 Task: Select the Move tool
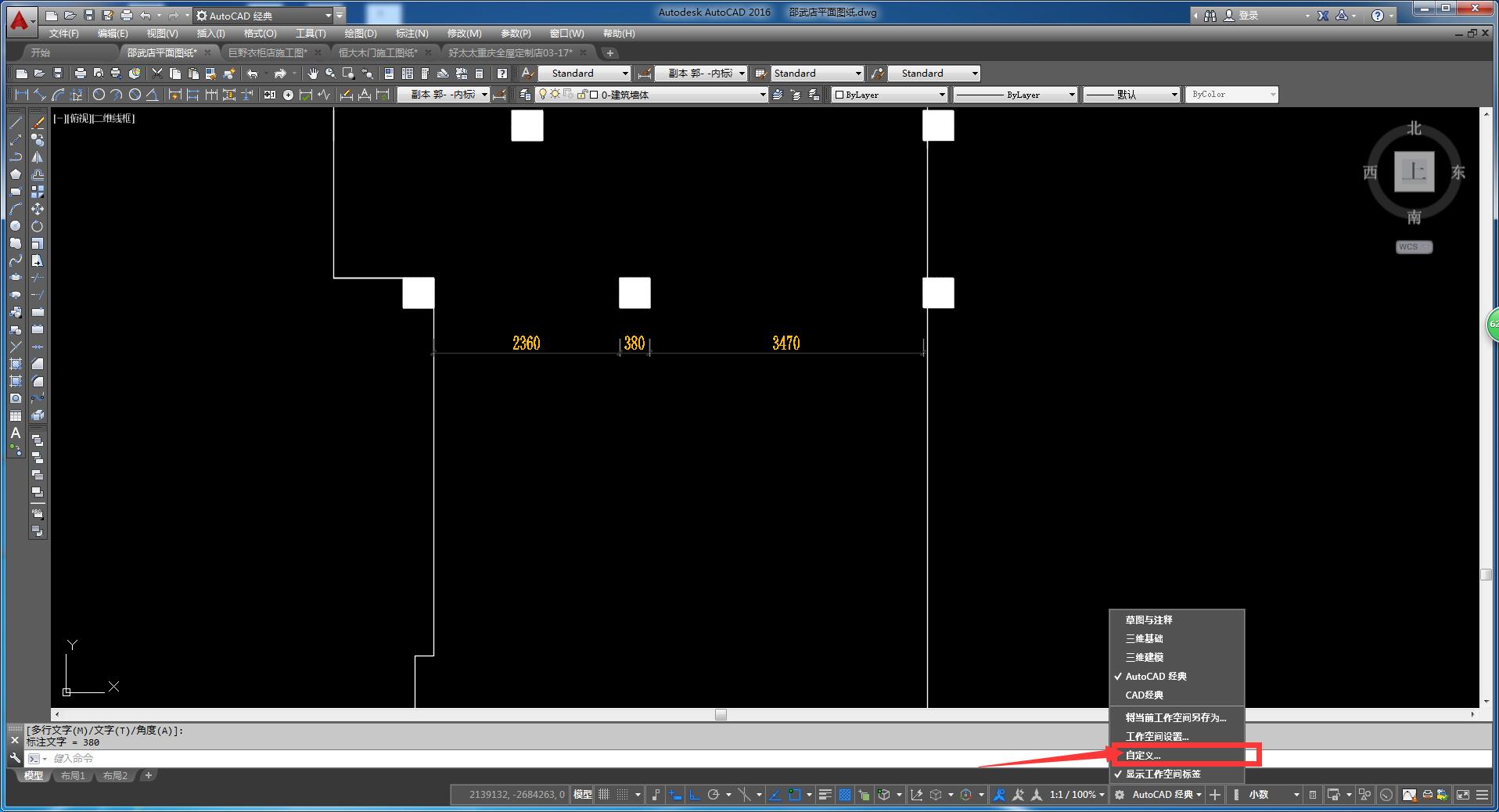pos(37,209)
